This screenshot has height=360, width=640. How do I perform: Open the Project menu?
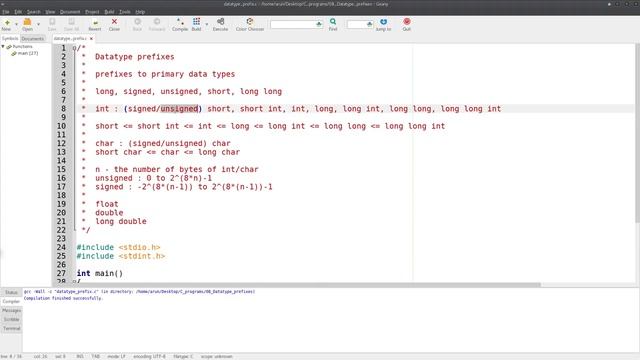[x=92, y=12]
